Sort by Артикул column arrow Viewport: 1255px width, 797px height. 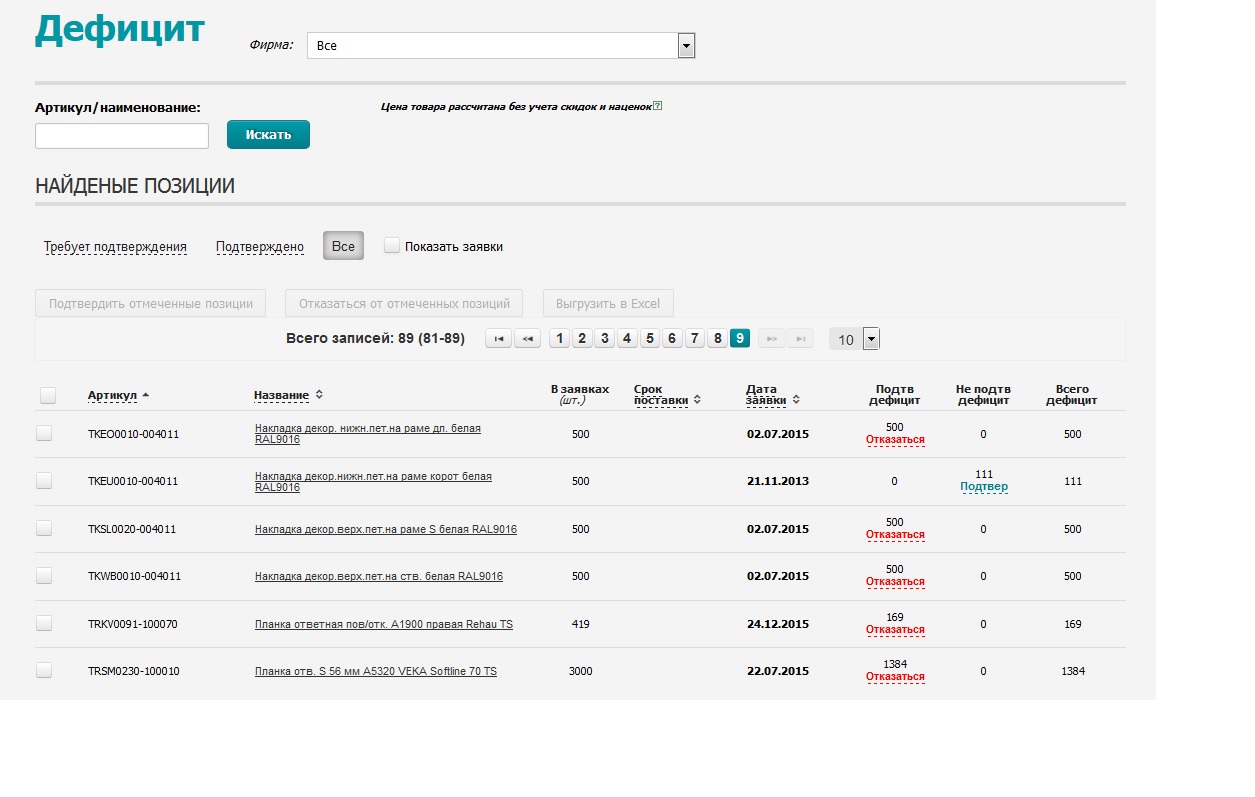(146, 396)
